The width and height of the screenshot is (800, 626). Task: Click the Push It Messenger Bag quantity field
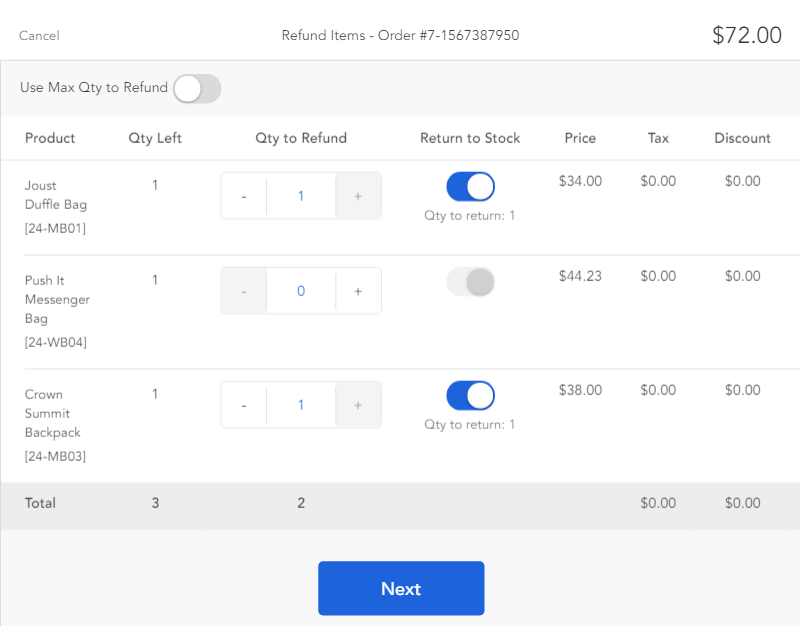tap(300, 290)
